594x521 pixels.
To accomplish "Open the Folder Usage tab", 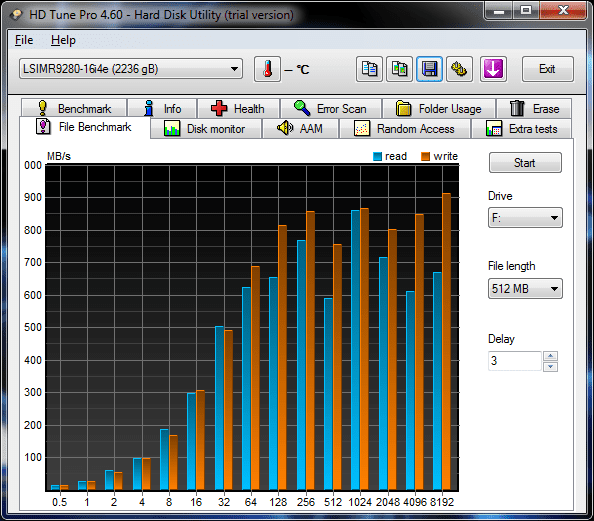I will pos(439,108).
